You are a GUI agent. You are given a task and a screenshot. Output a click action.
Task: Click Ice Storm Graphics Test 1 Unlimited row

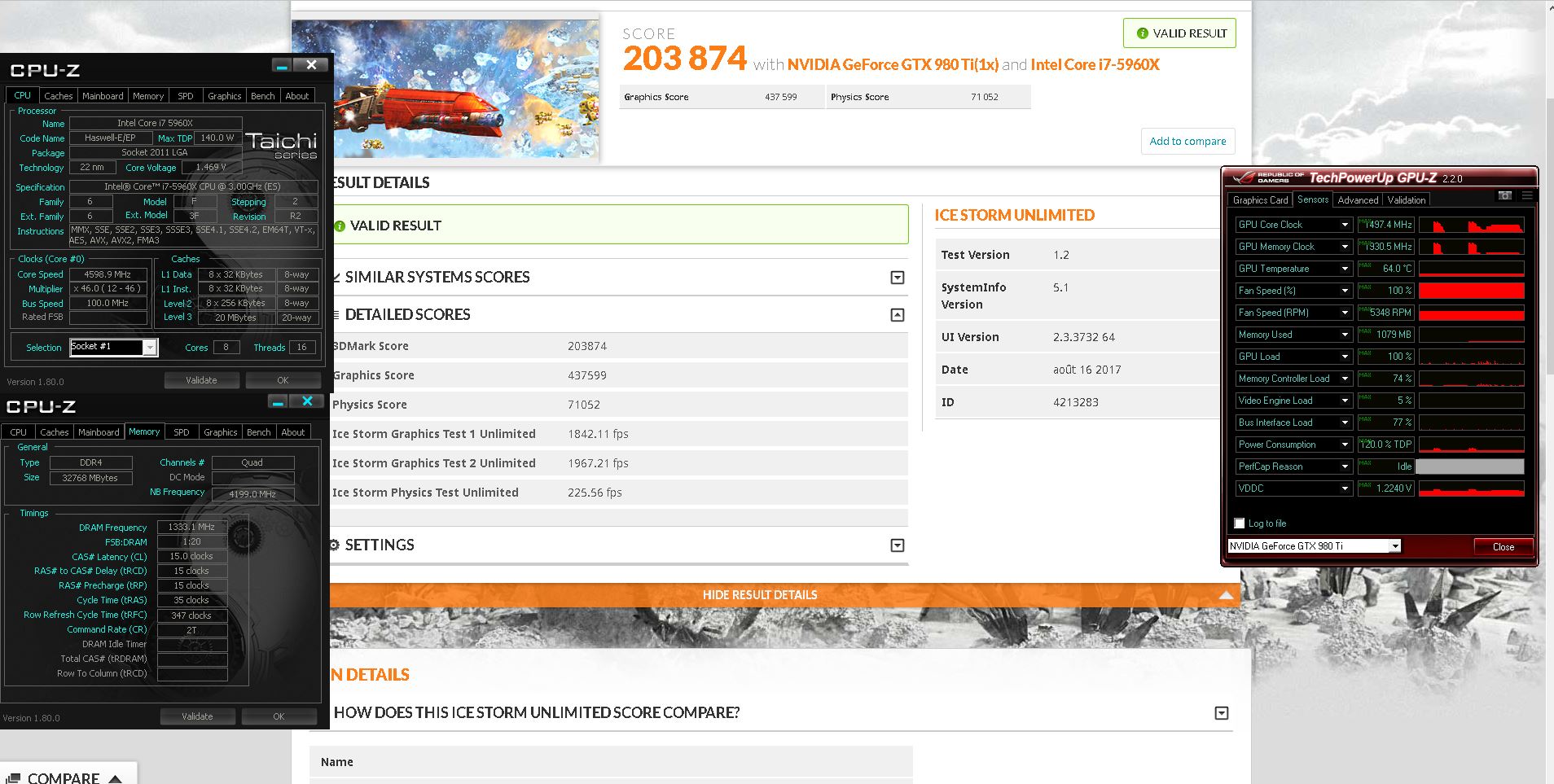[619, 434]
